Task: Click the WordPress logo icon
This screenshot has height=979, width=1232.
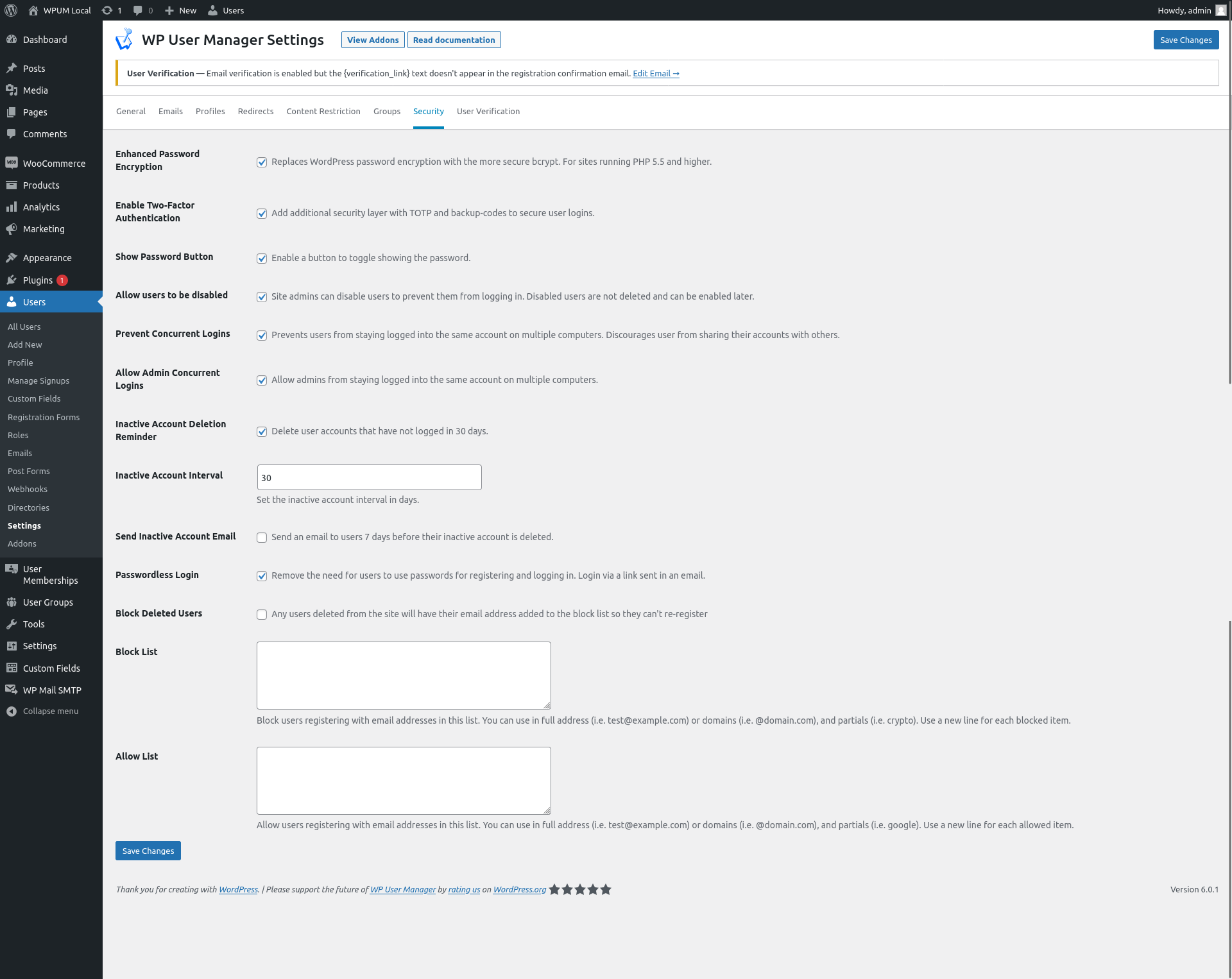Action: (11, 10)
